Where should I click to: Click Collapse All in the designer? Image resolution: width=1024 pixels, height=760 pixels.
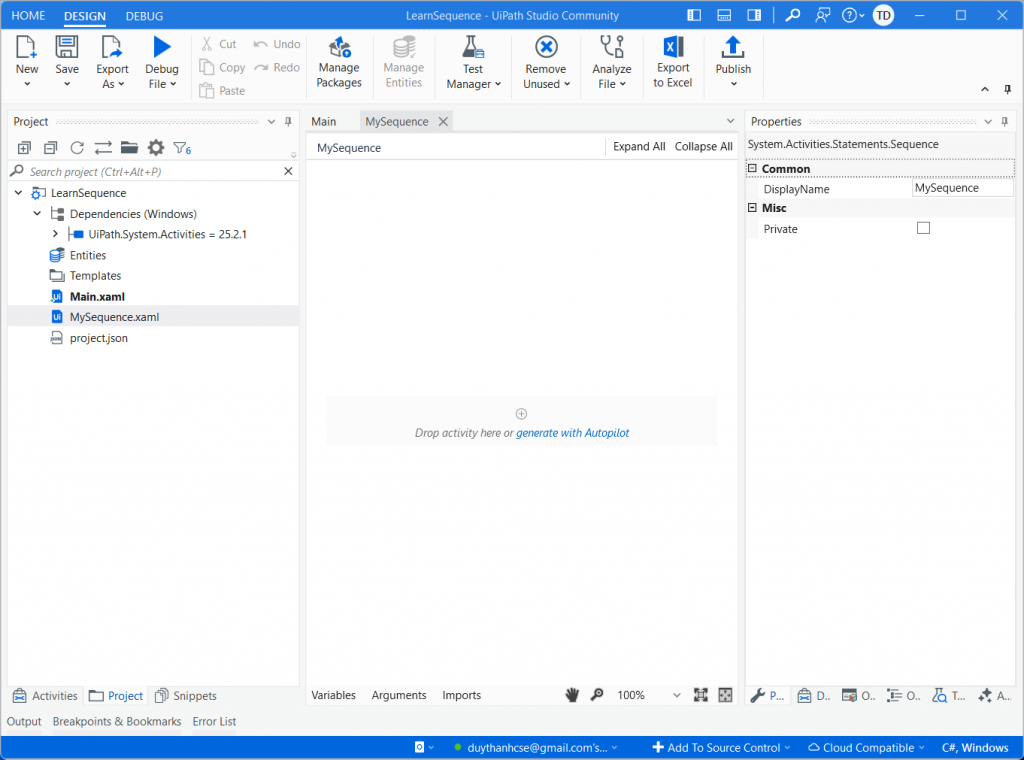click(x=703, y=146)
